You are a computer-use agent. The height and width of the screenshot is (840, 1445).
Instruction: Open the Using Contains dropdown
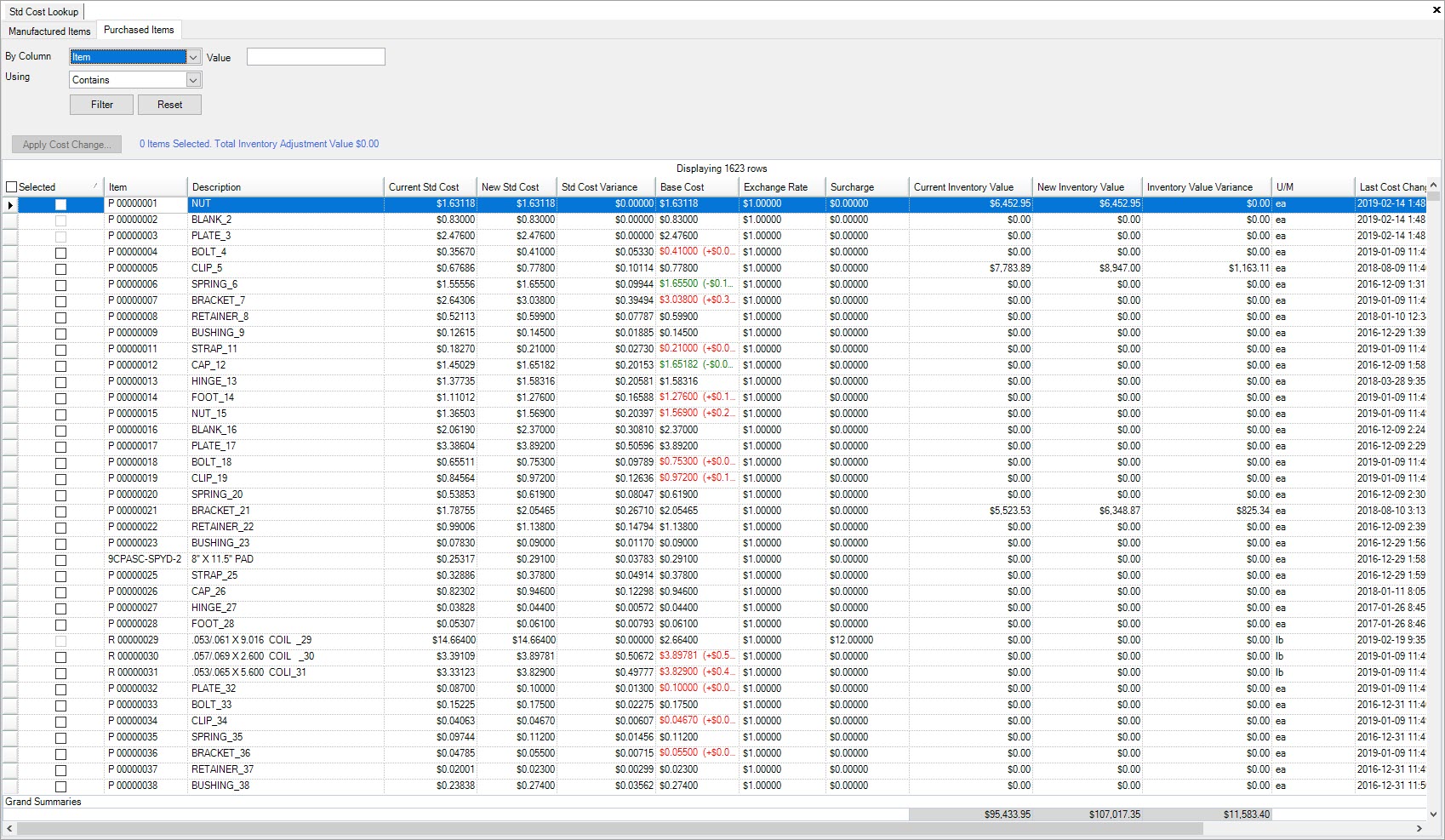[193, 80]
